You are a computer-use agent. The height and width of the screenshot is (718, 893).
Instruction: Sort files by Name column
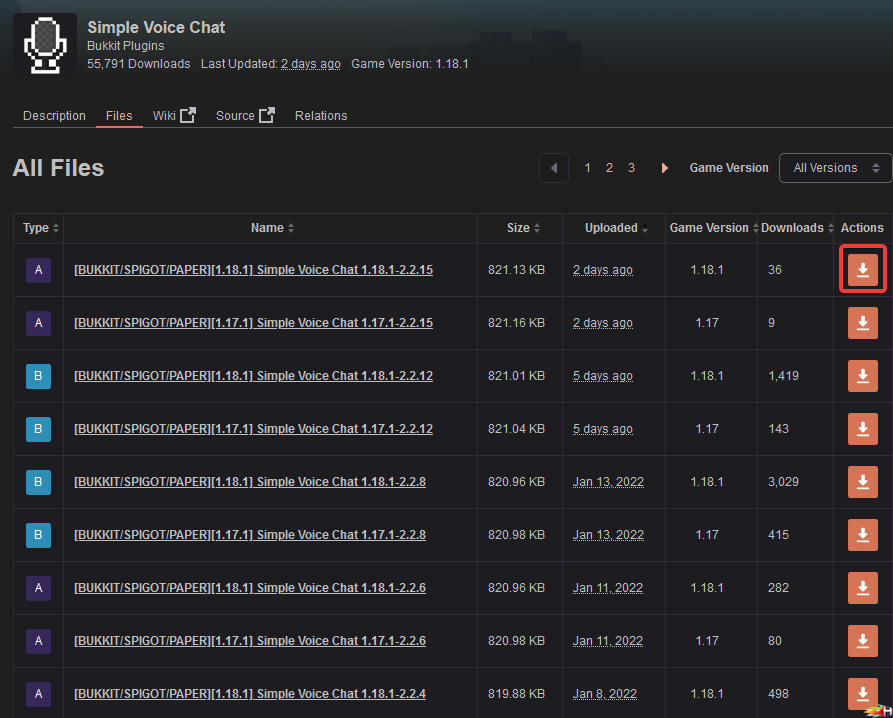[272, 228]
